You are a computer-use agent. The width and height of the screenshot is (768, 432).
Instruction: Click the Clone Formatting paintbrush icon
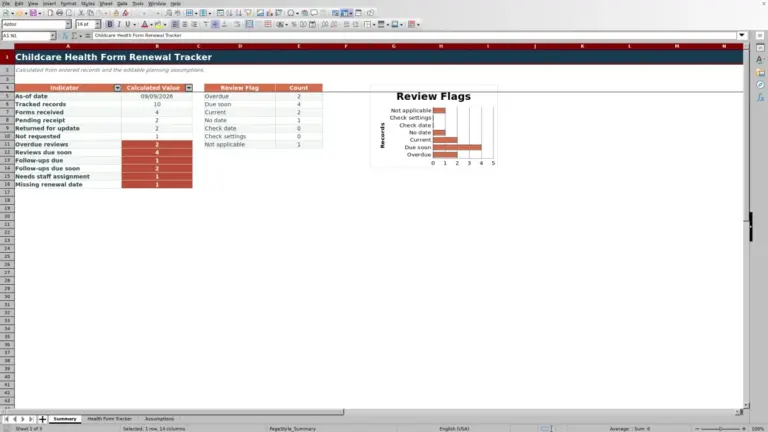(116, 13)
